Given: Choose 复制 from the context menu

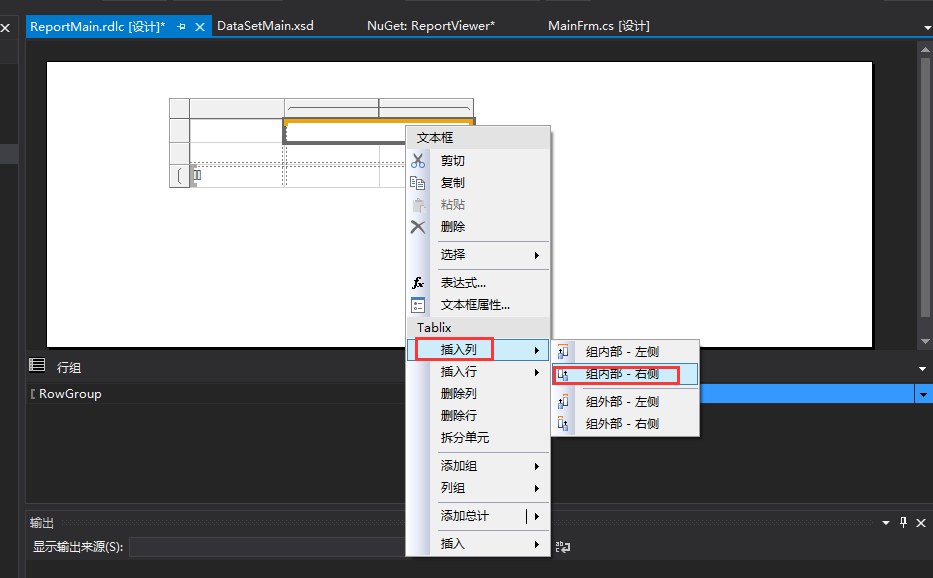Looking at the screenshot, I should 478,183.
